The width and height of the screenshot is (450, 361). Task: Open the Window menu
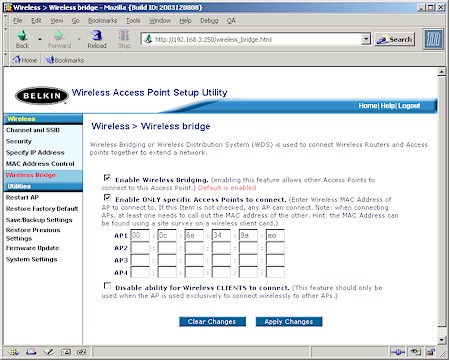tap(160, 21)
